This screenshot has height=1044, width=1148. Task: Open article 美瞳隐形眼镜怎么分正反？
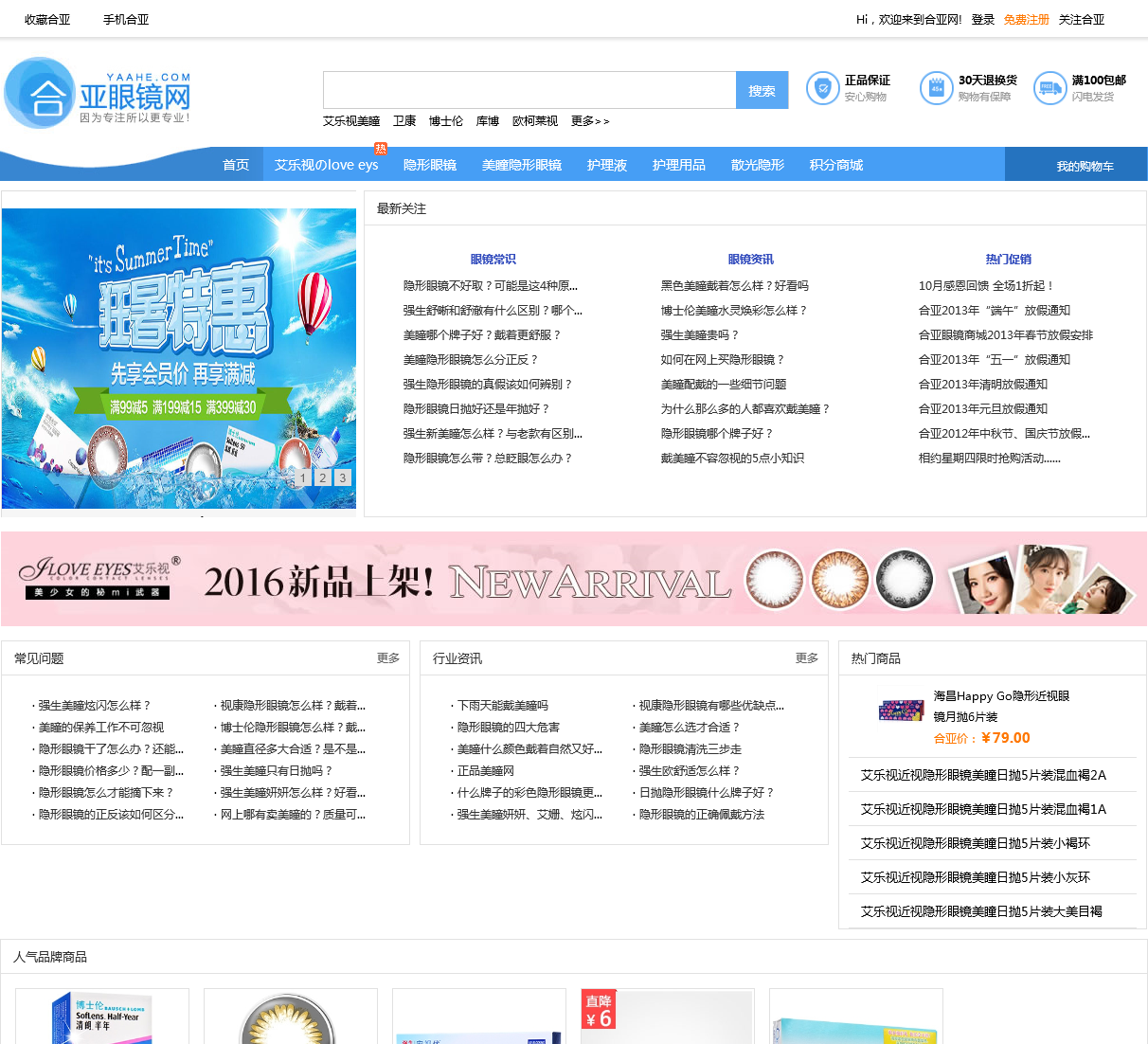[472, 360]
